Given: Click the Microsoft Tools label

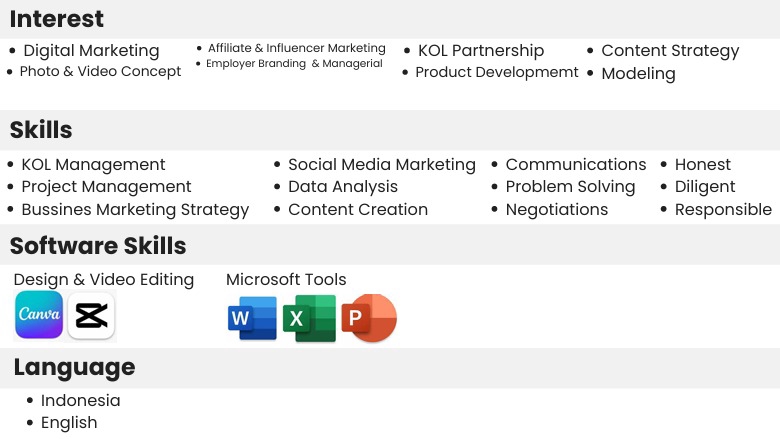Looking at the screenshot, I should (x=286, y=279).
